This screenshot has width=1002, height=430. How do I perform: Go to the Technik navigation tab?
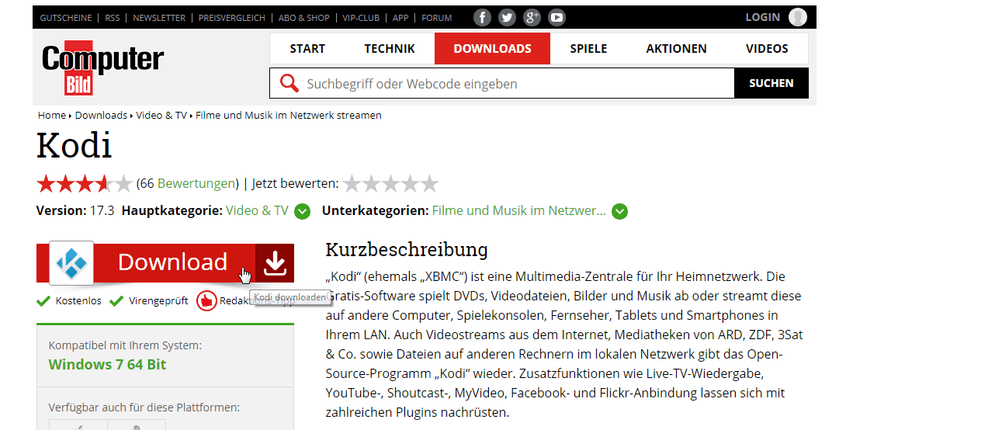click(389, 48)
